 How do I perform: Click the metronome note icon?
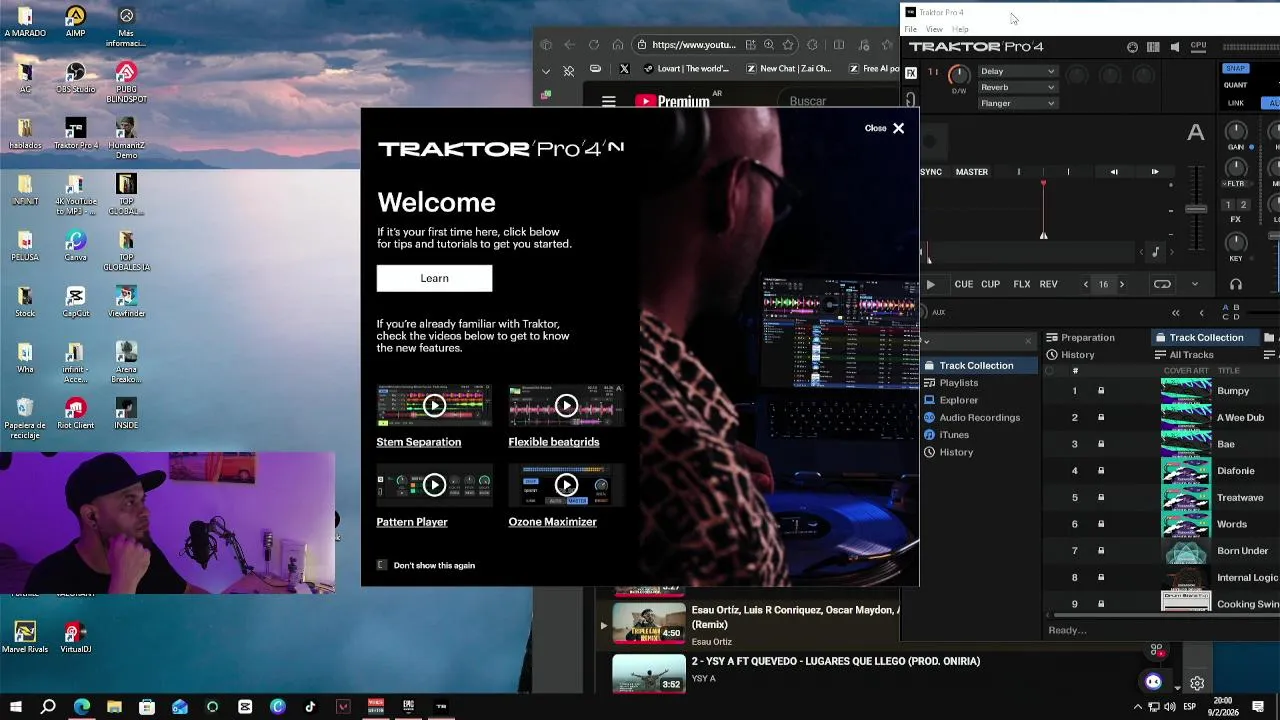click(1156, 252)
